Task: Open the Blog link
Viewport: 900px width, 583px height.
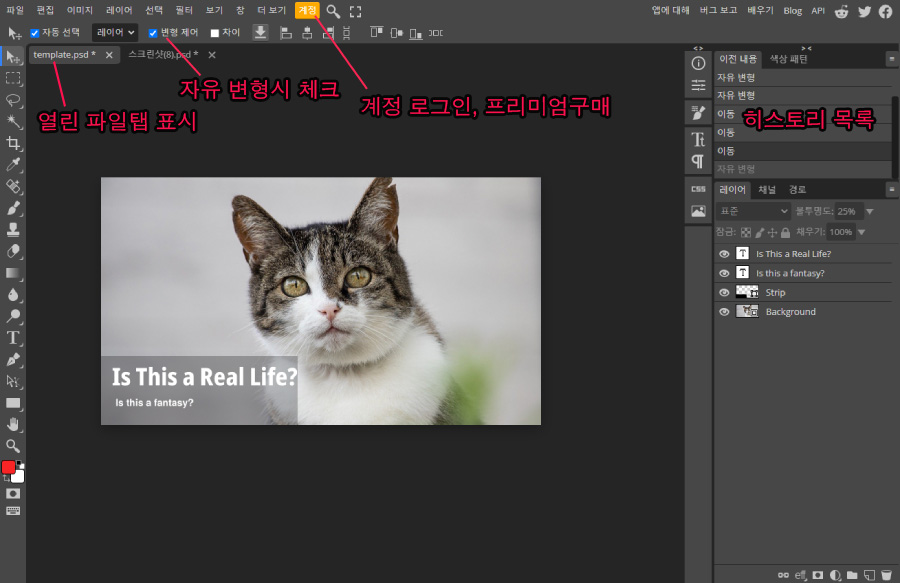Action: tap(792, 11)
